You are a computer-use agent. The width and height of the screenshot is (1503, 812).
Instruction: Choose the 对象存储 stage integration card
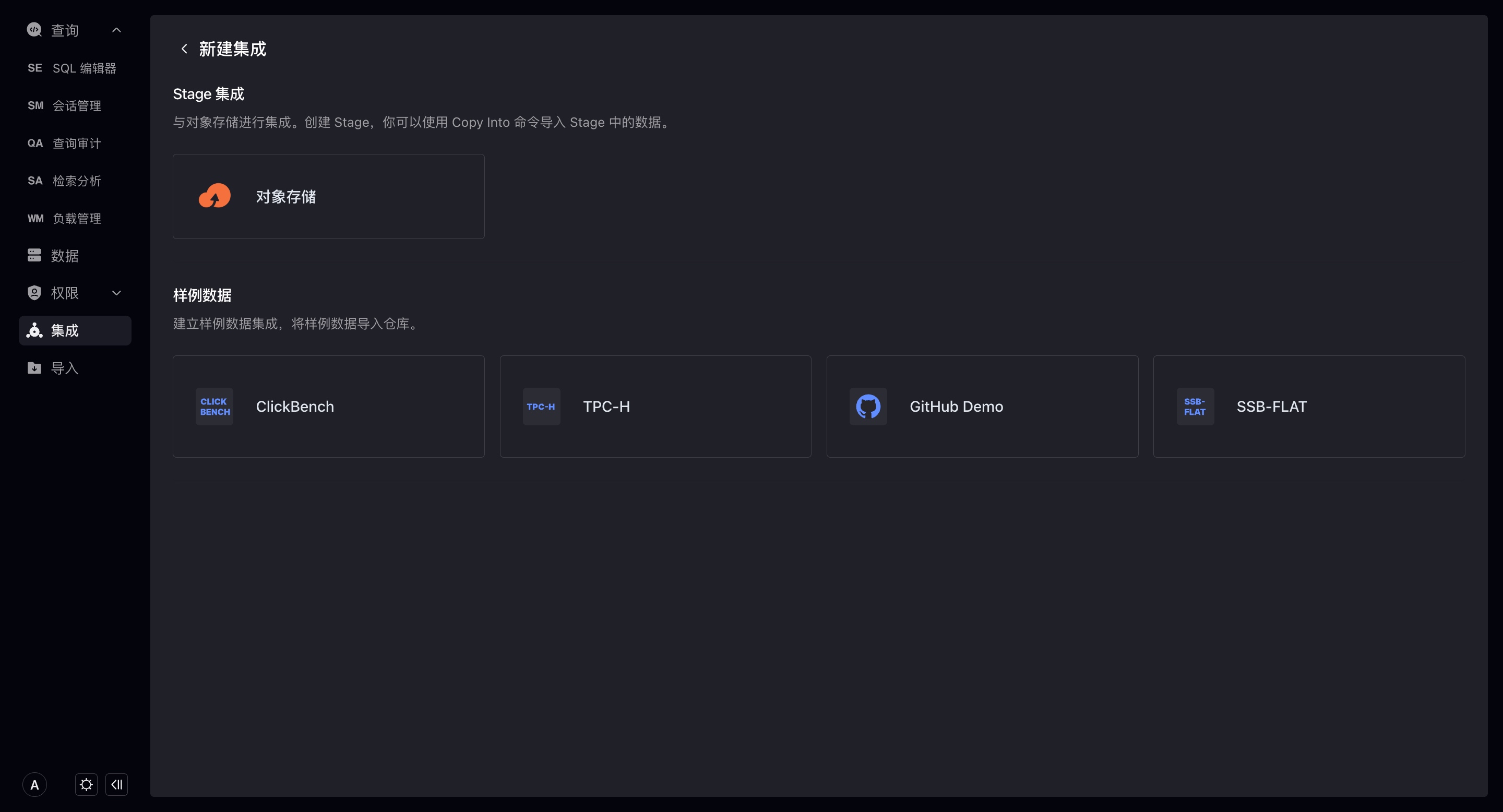tap(328, 197)
